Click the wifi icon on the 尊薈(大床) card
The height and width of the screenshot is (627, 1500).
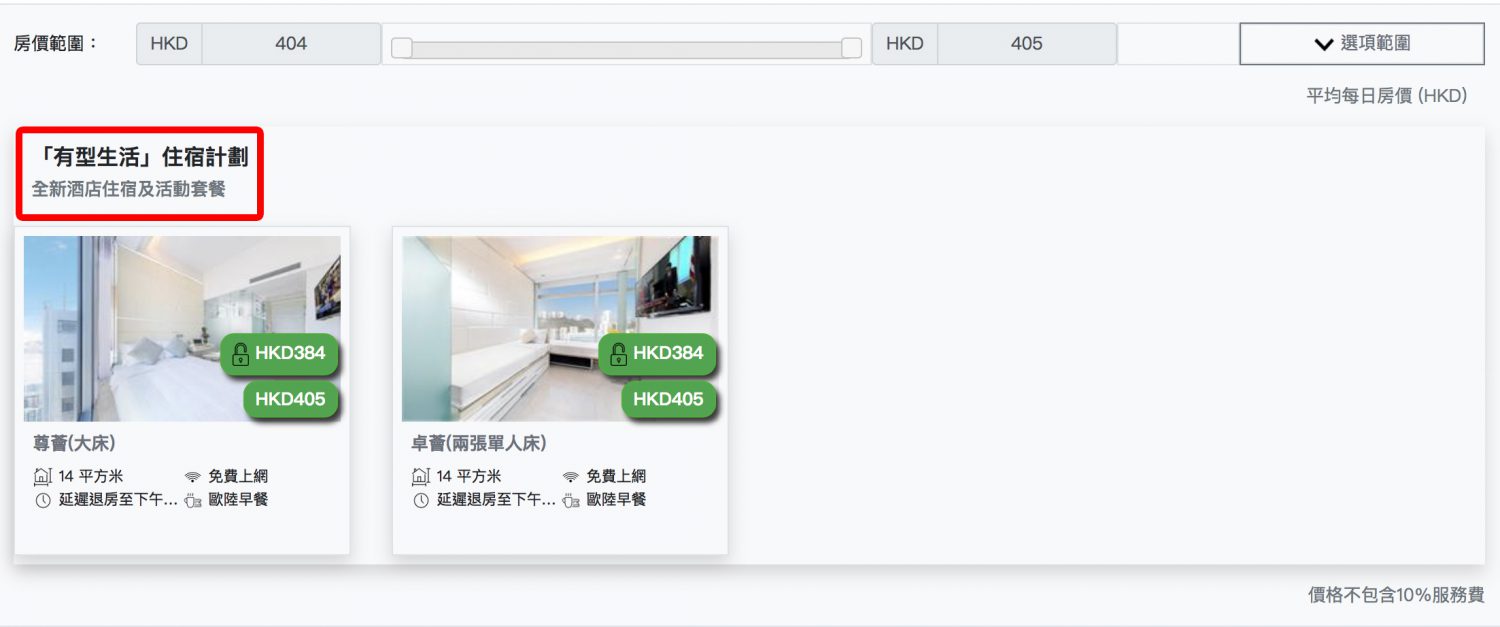pyautogui.click(x=193, y=477)
